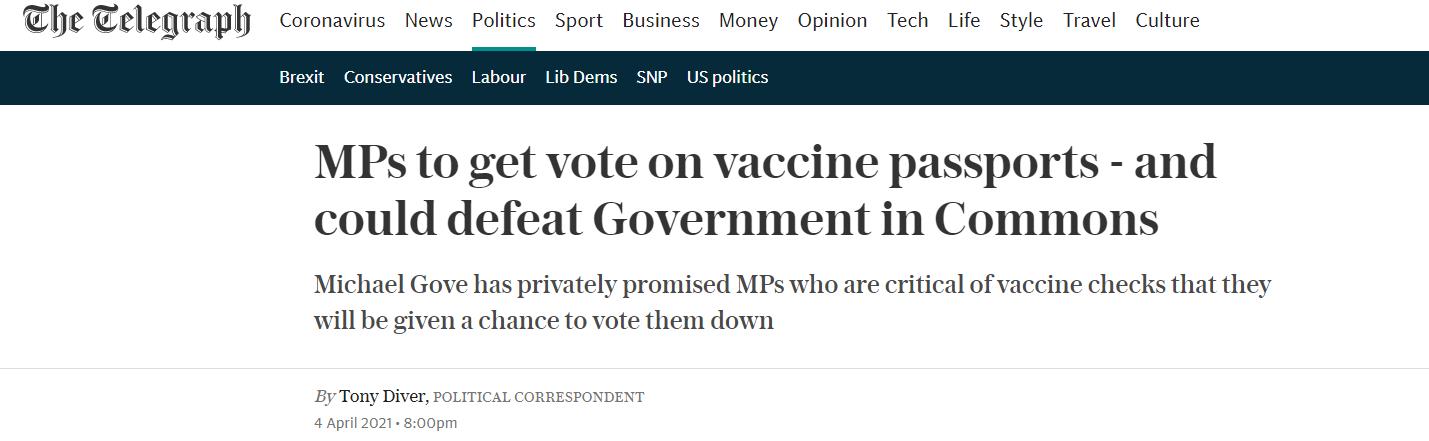Click The Telegraph logo
Screen dimensions: 1429x441
click(137, 21)
